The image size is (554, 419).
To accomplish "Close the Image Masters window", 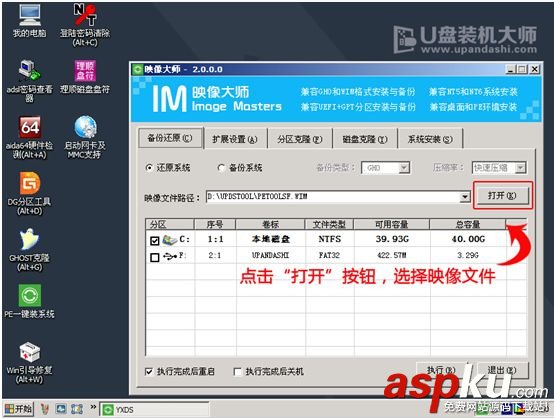I will pyautogui.click(x=535, y=69).
